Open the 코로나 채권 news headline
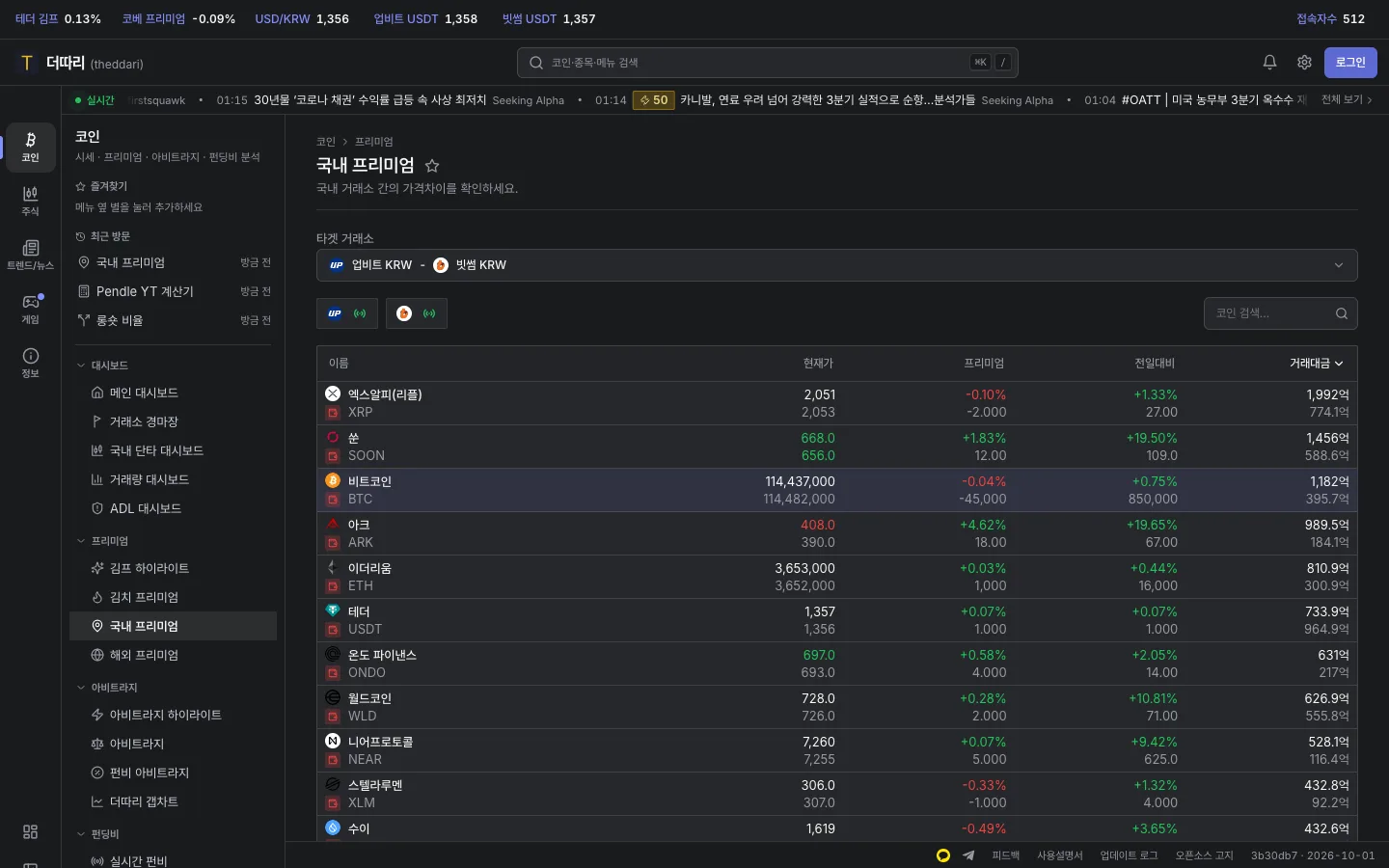 [370, 100]
